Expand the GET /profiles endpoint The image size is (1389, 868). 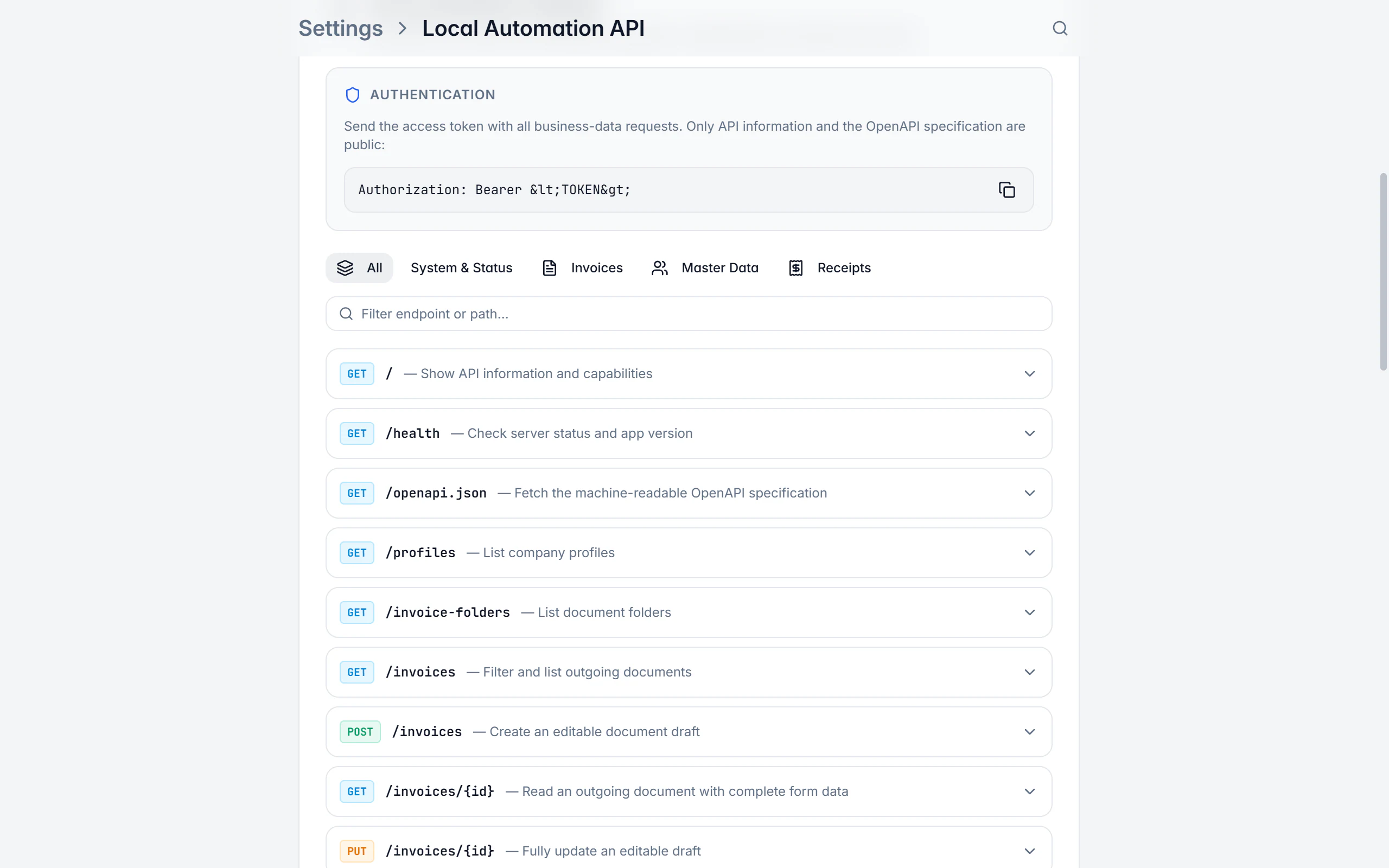tap(689, 553)
